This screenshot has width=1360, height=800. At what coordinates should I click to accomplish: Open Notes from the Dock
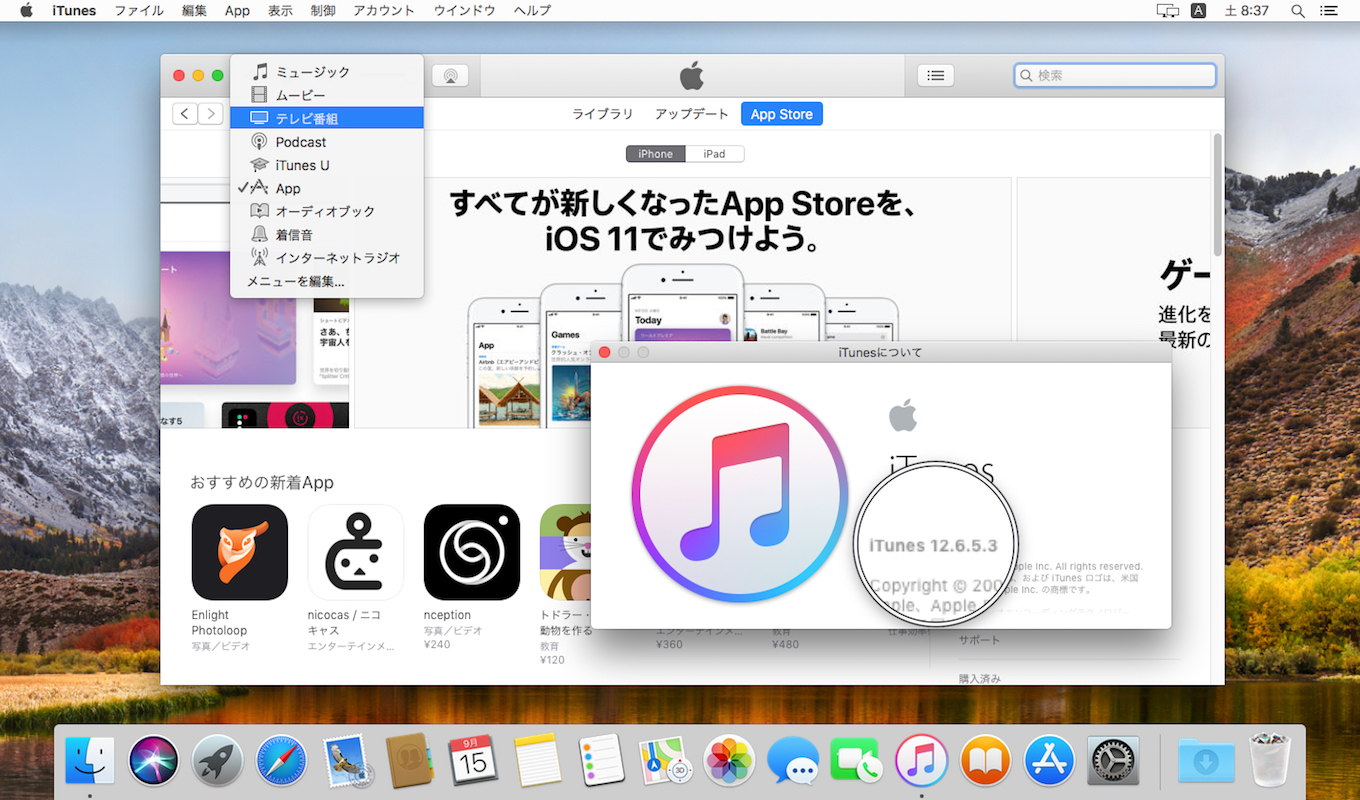(537, 760)
